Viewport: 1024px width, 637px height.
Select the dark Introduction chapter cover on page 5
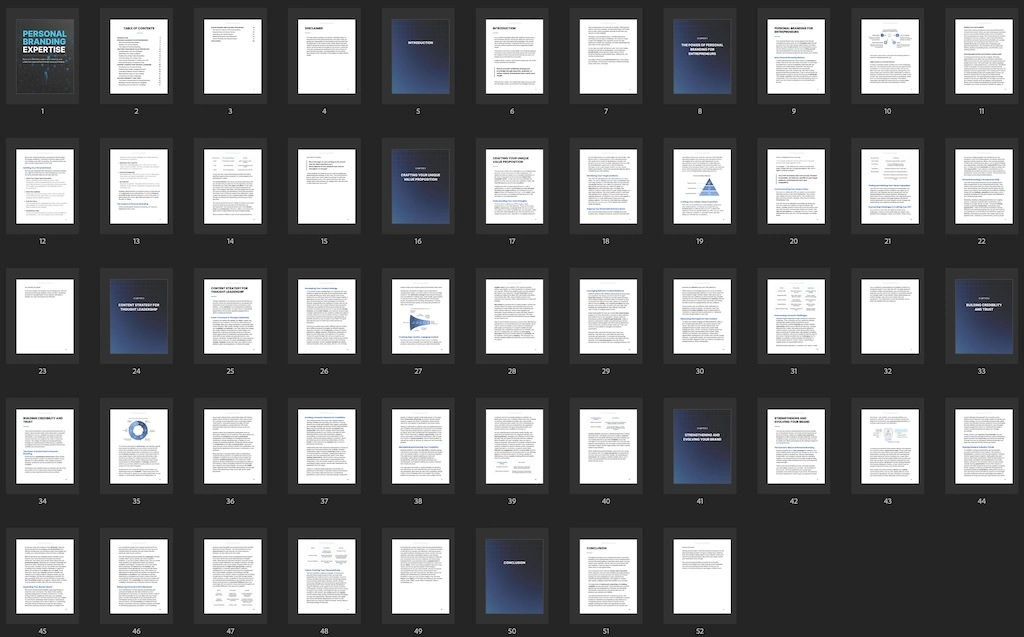click(x=418, y=57)
